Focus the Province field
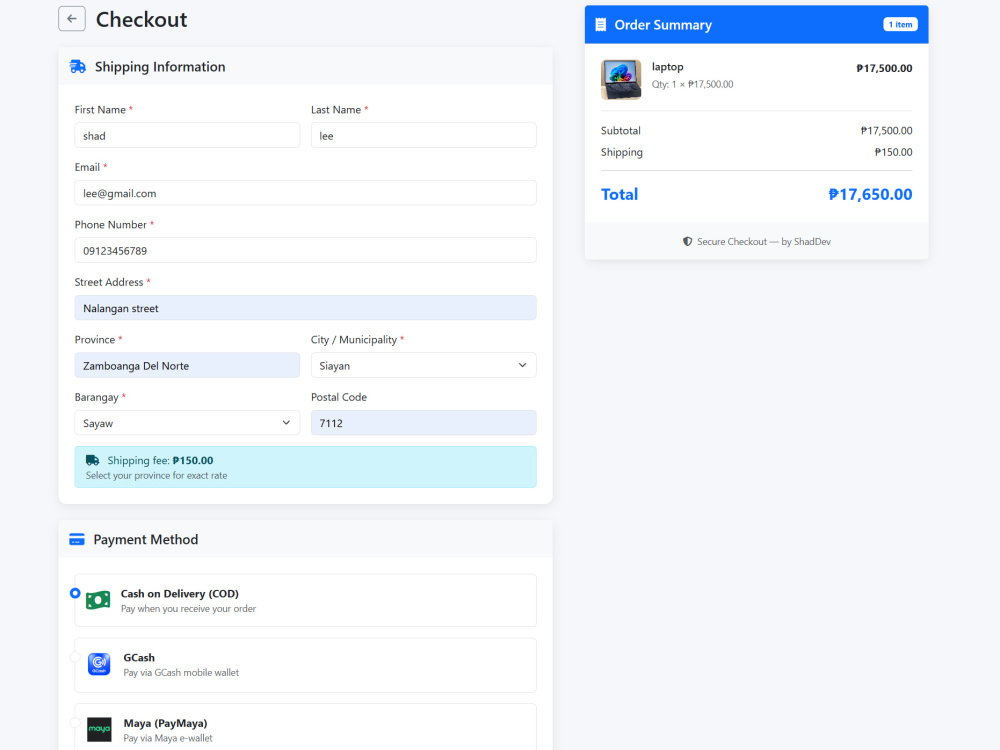The width and height of the screenshot is (1000, 750). click(187, 365)
